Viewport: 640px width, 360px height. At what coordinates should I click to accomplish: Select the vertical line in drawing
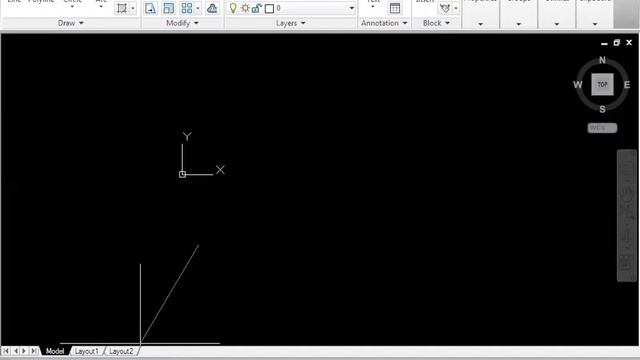(140, 303)
